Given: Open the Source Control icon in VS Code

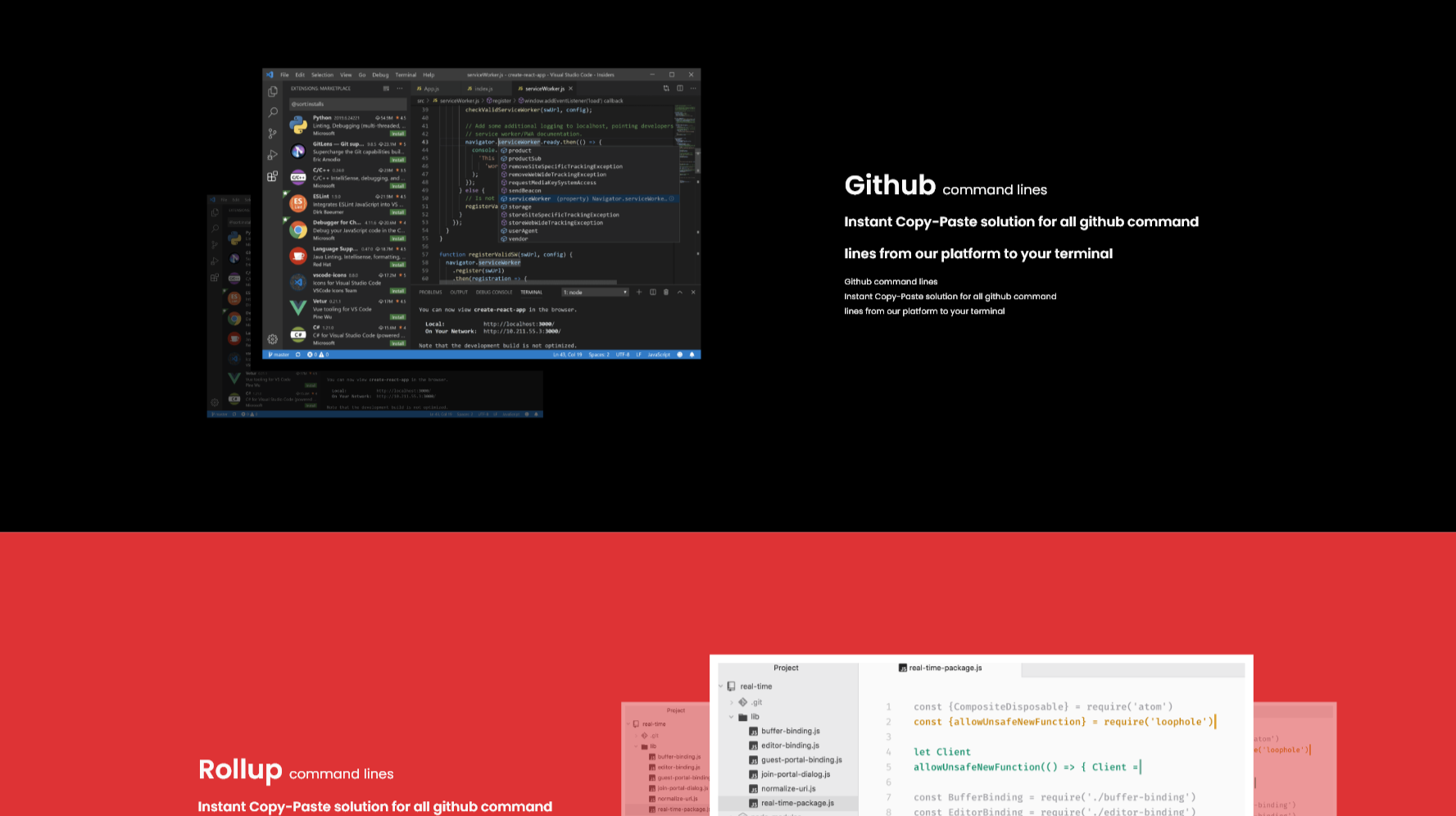Looking at the screenshot, I should [x=273, y=134].
